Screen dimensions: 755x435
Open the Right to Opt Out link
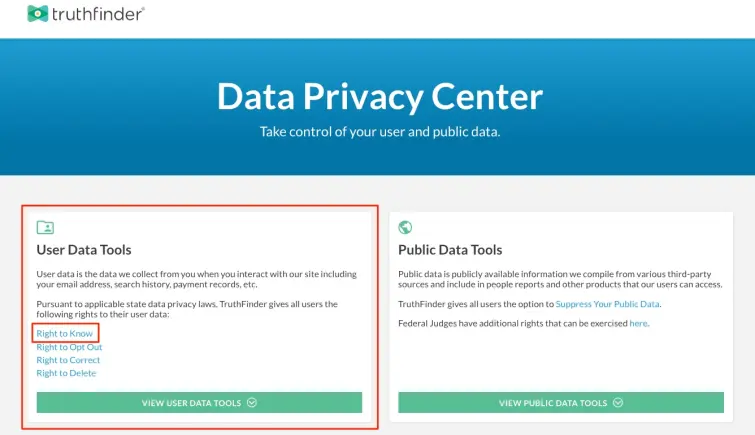[69, 347]
